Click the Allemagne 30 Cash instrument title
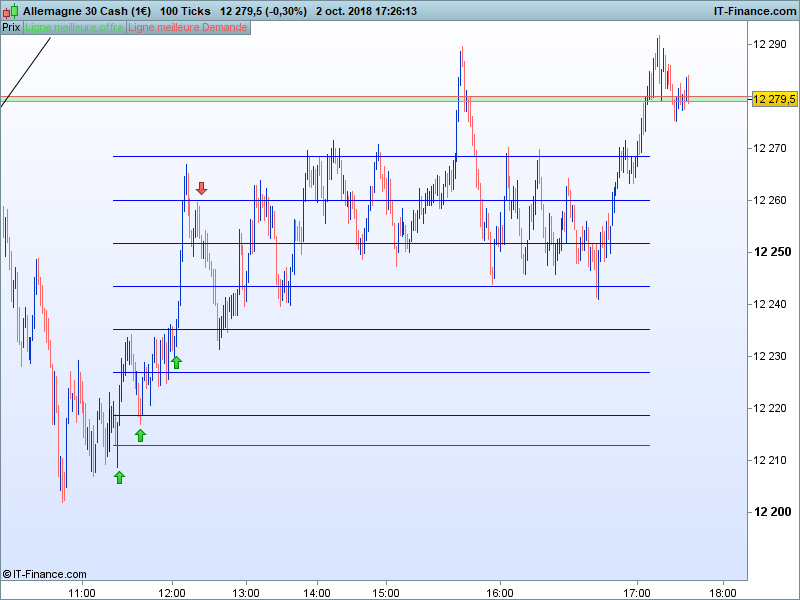Screen dimensions: 800x600 (x=87, y=11)
